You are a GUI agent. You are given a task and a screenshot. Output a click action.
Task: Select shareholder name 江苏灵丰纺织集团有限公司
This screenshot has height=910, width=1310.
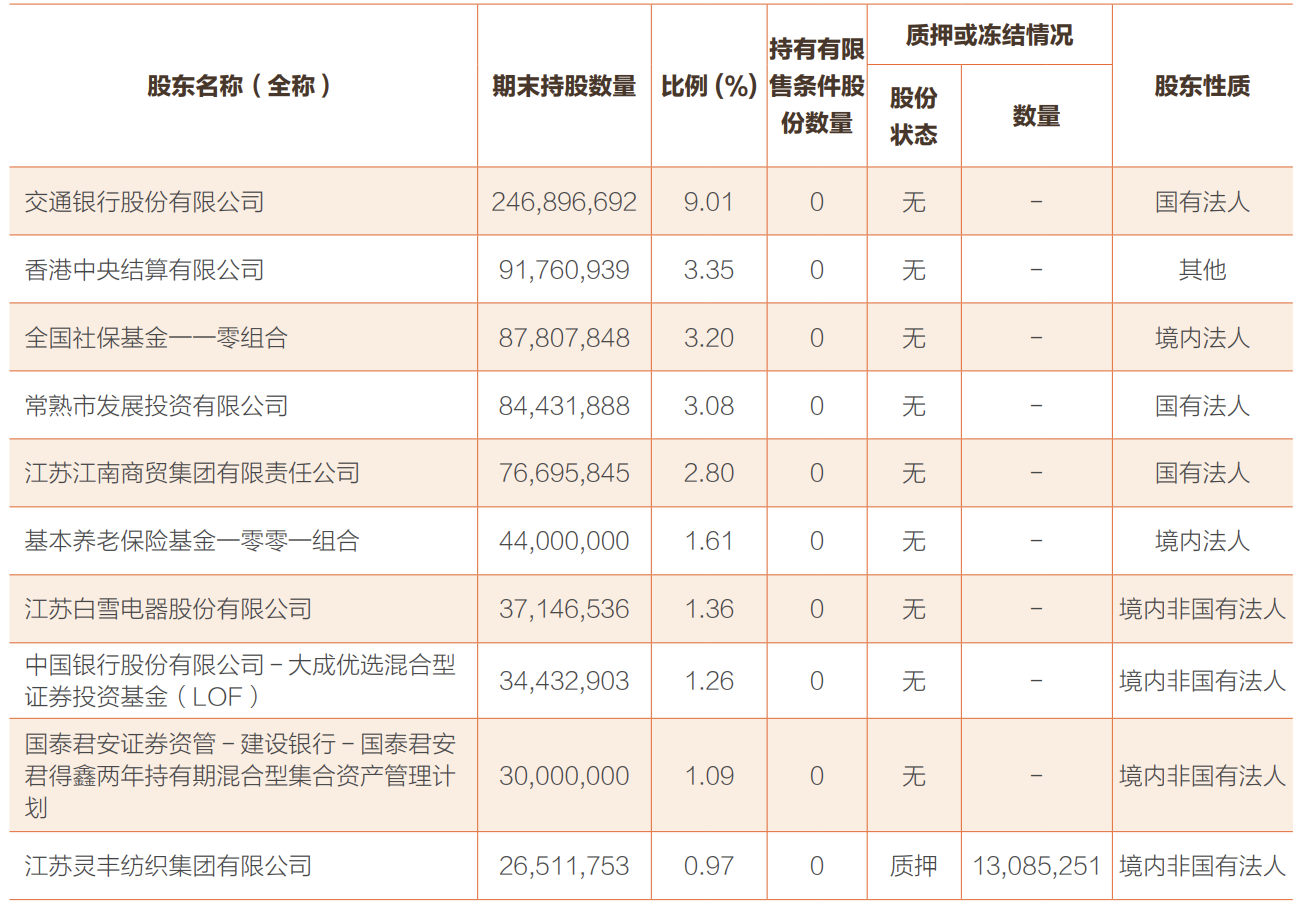[168, 865]
